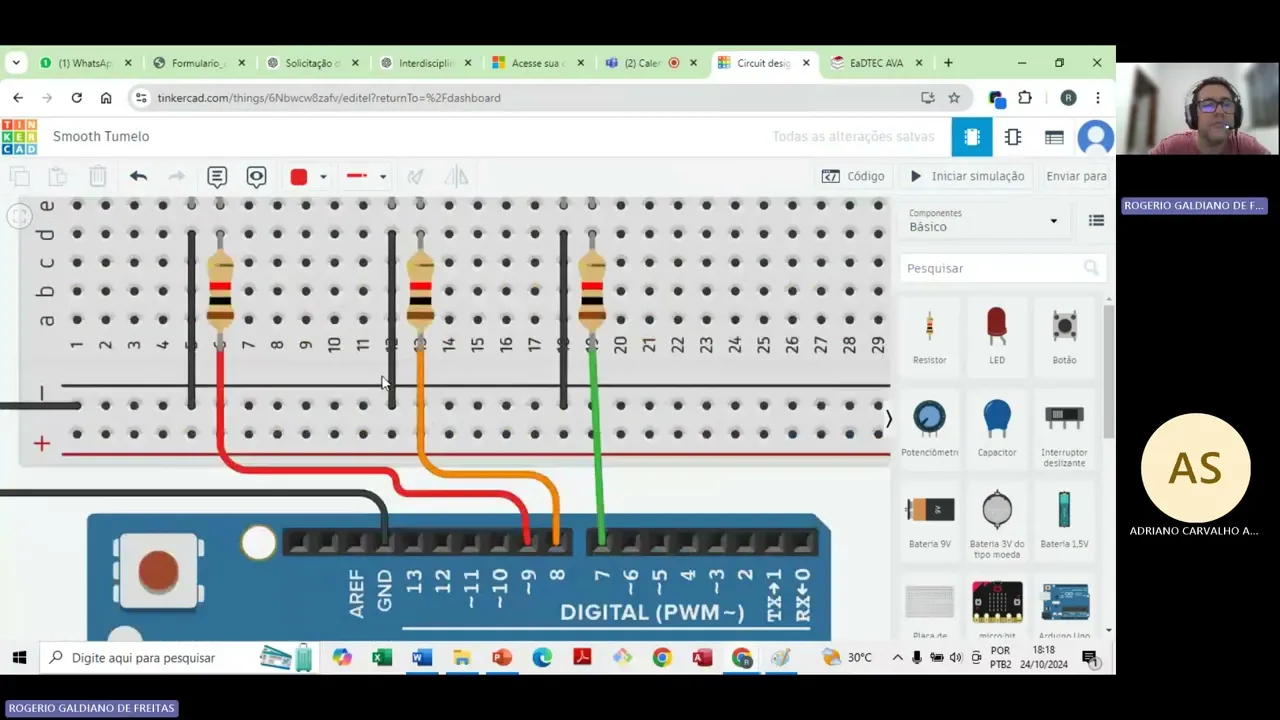Click the redo arrow in the toolbar
1280x720 pixels.
tap(176, 176)
